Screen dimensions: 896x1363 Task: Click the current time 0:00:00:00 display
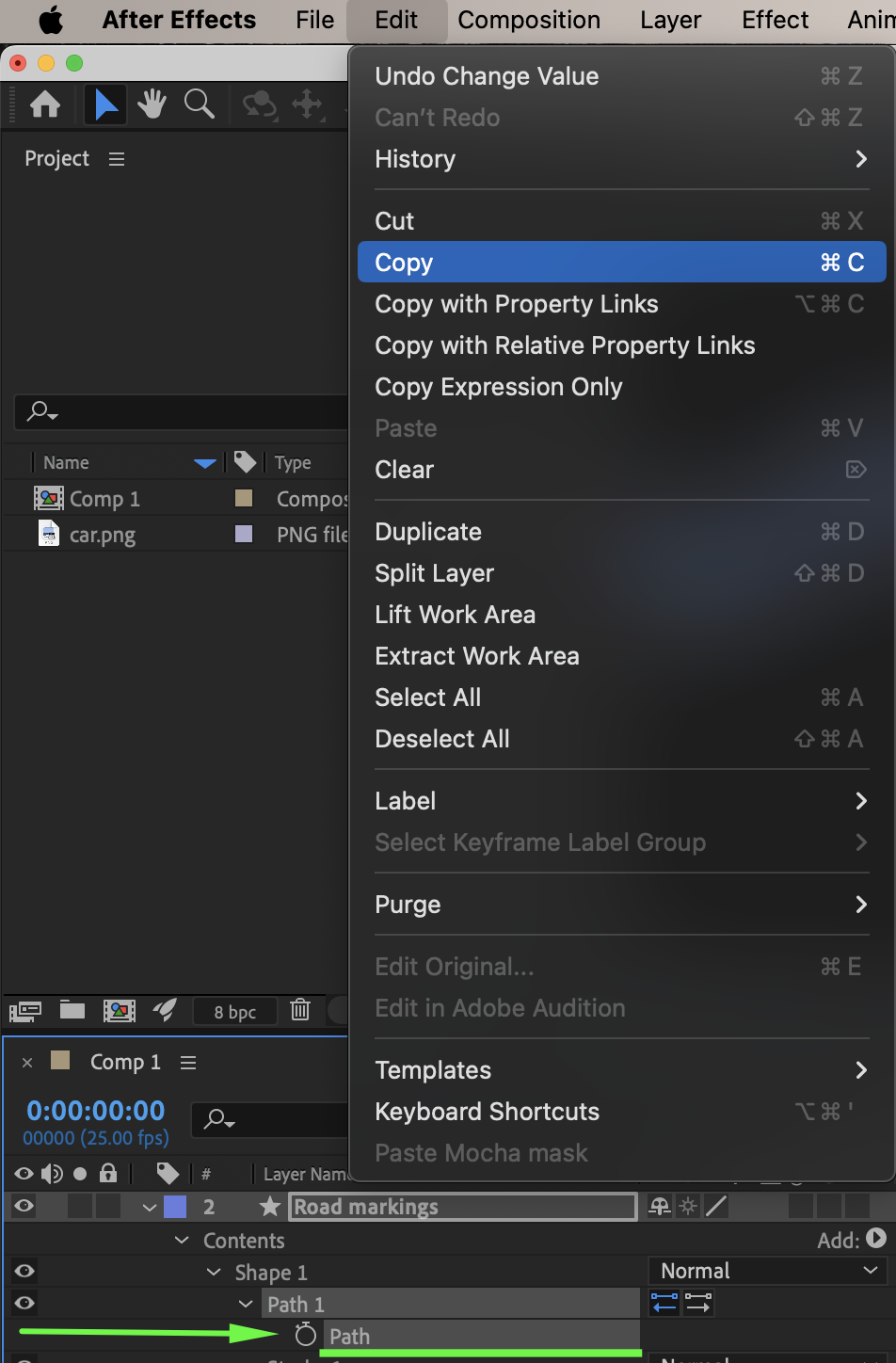95,1111
